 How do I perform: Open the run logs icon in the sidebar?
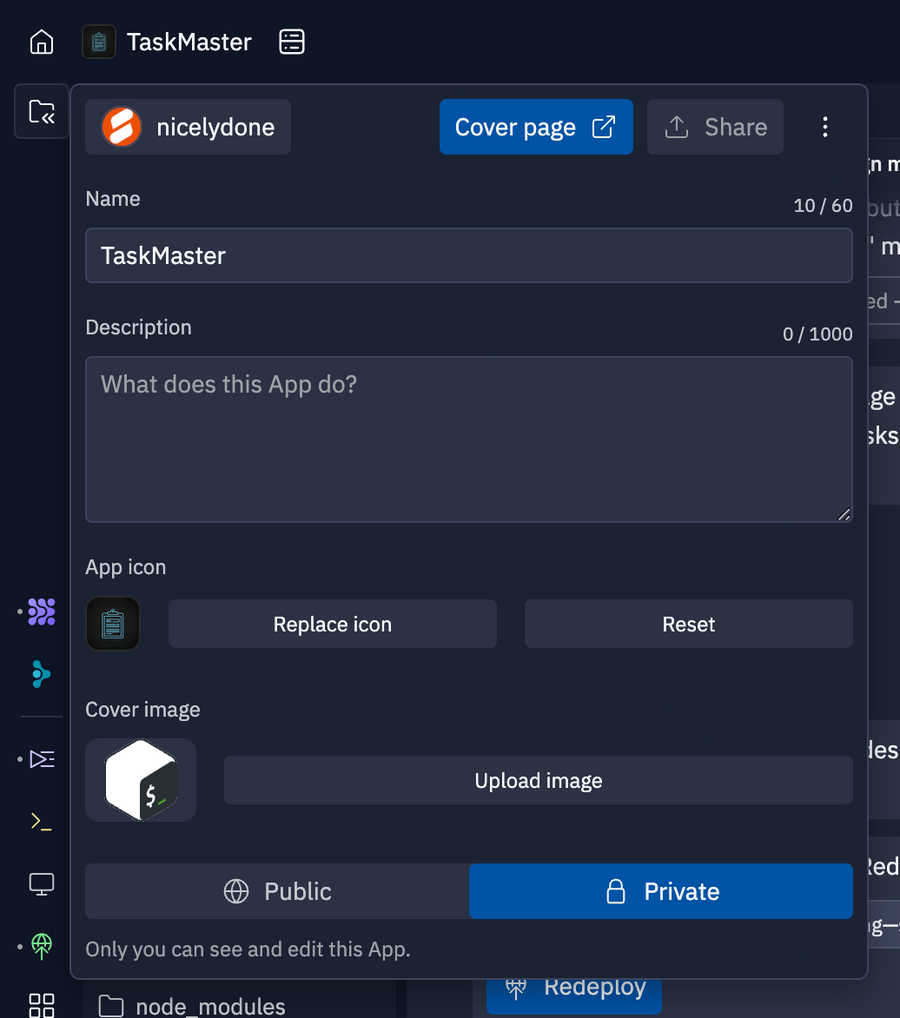pos(41,759)
